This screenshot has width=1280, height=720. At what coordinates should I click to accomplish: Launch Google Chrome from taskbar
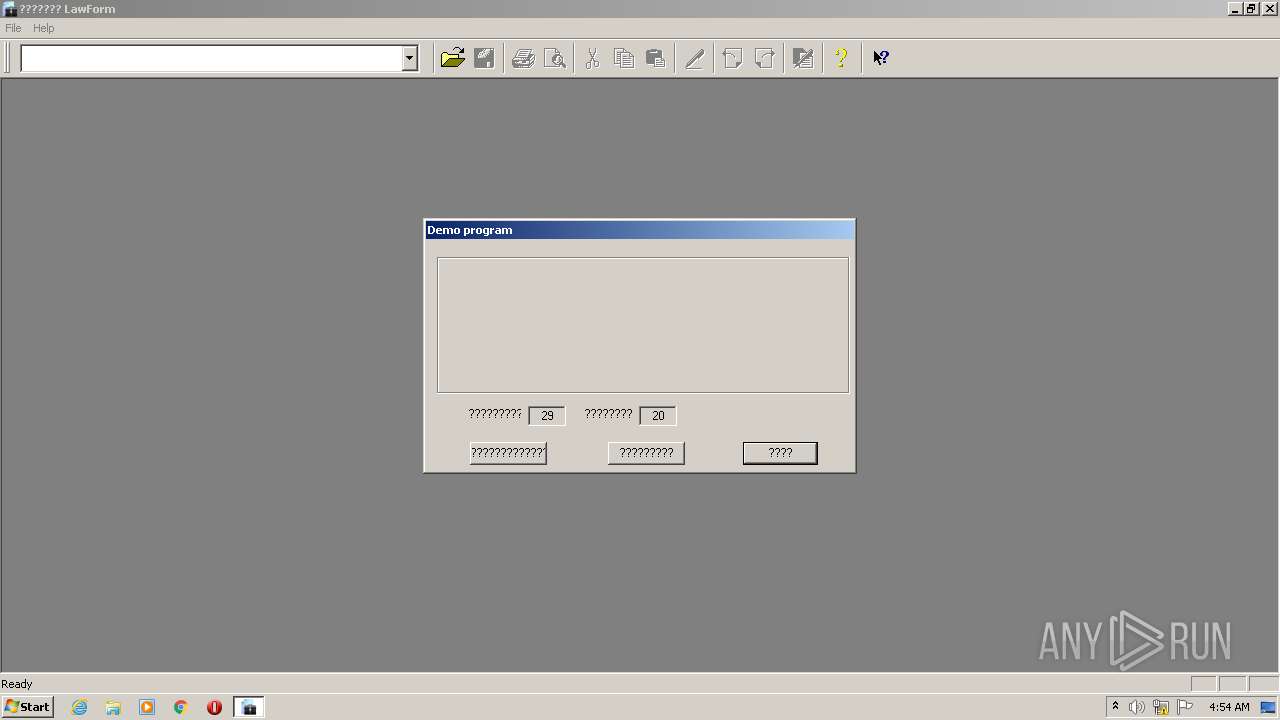pyautogui.click(x=181, y=707)
